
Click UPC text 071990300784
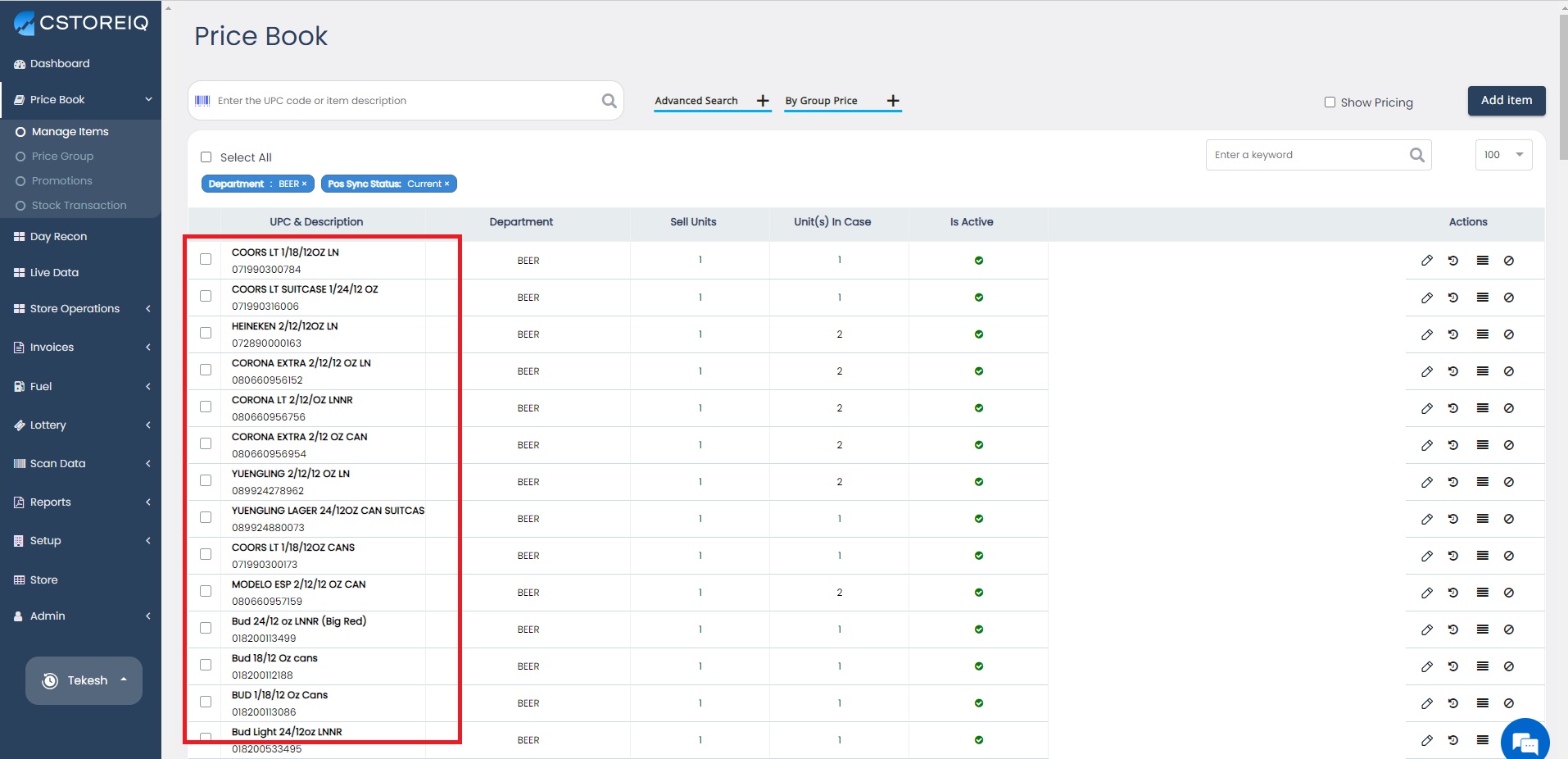click(x=266, y=270)
